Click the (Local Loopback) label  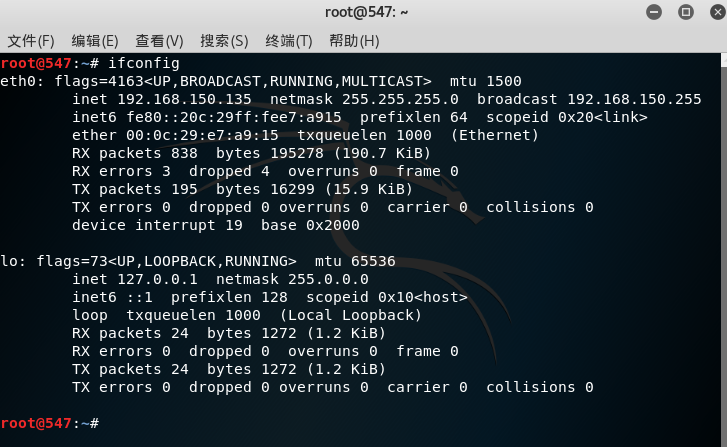coord(351,315)
